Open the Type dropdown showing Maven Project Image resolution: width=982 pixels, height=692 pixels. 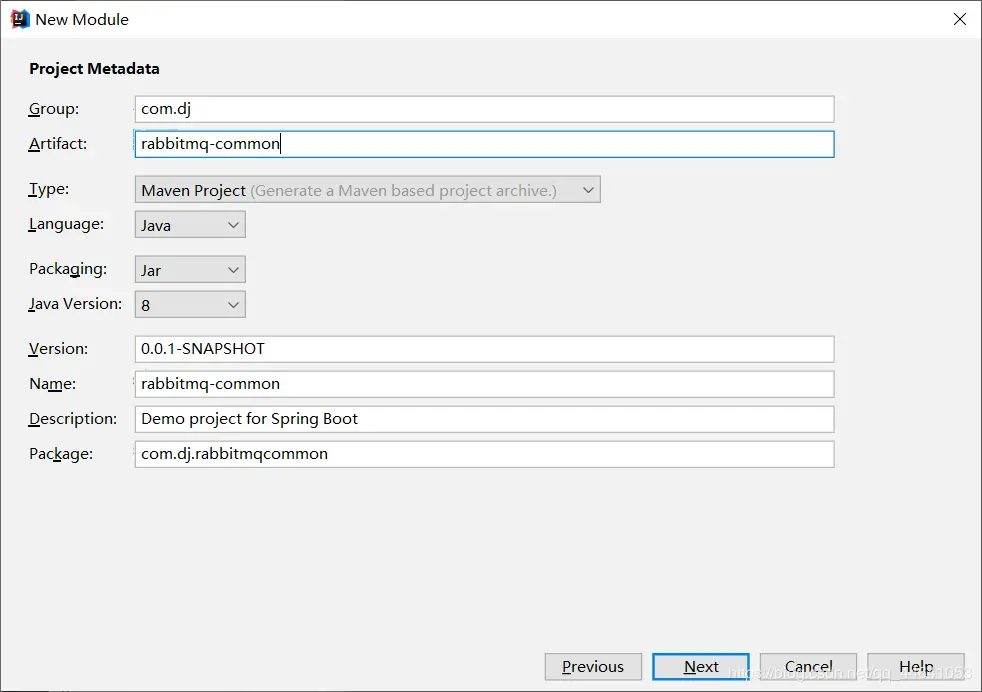point(368,190)
